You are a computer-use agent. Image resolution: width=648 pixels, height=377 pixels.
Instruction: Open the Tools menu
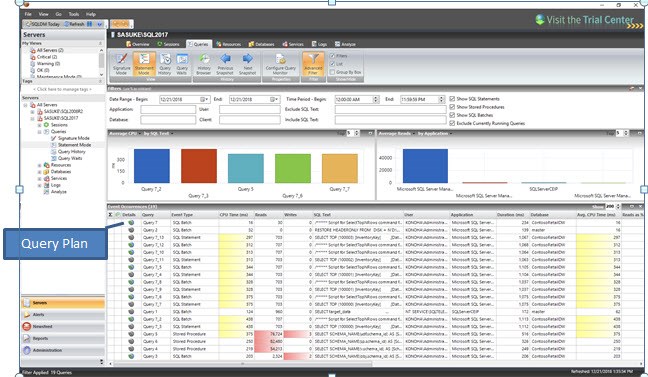pyautogui.click(x=74, y=14)
